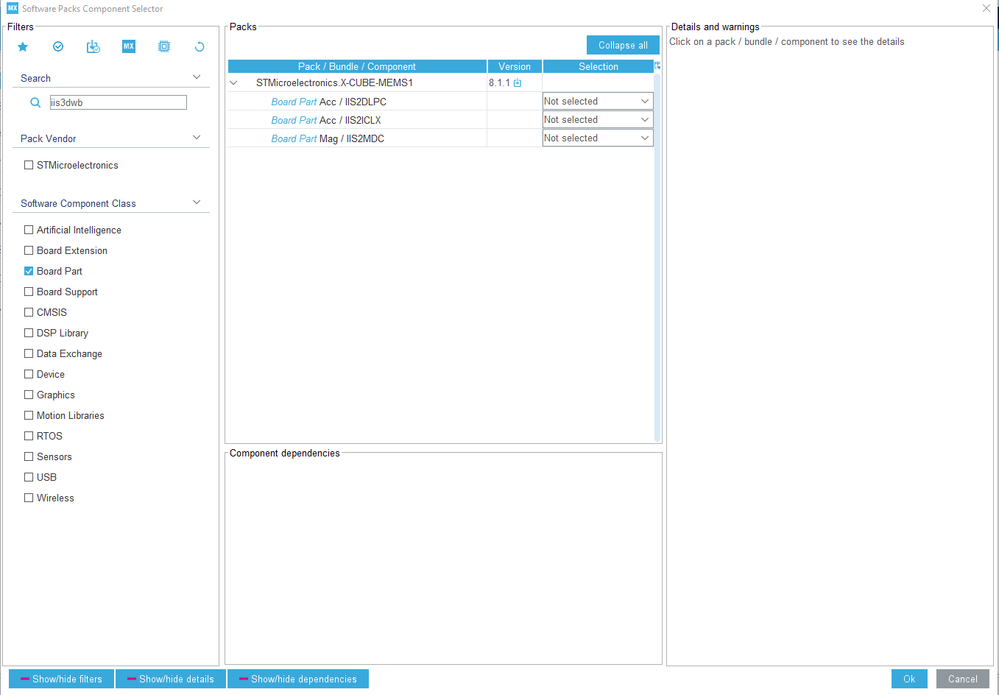Open selection dropdown for Mag / IIS2MDC
This screenshot has height=695, width=999.
tap(598, 138)
